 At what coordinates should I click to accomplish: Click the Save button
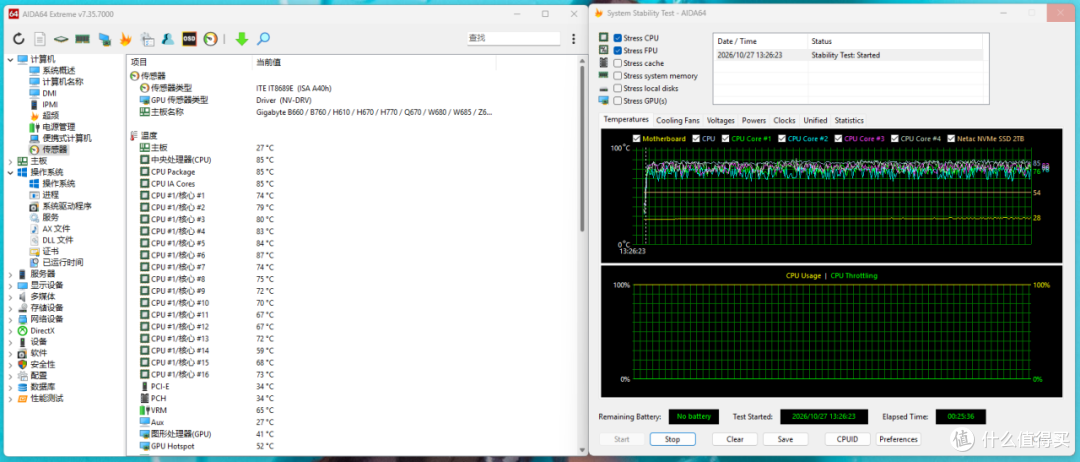coord(785,439)
